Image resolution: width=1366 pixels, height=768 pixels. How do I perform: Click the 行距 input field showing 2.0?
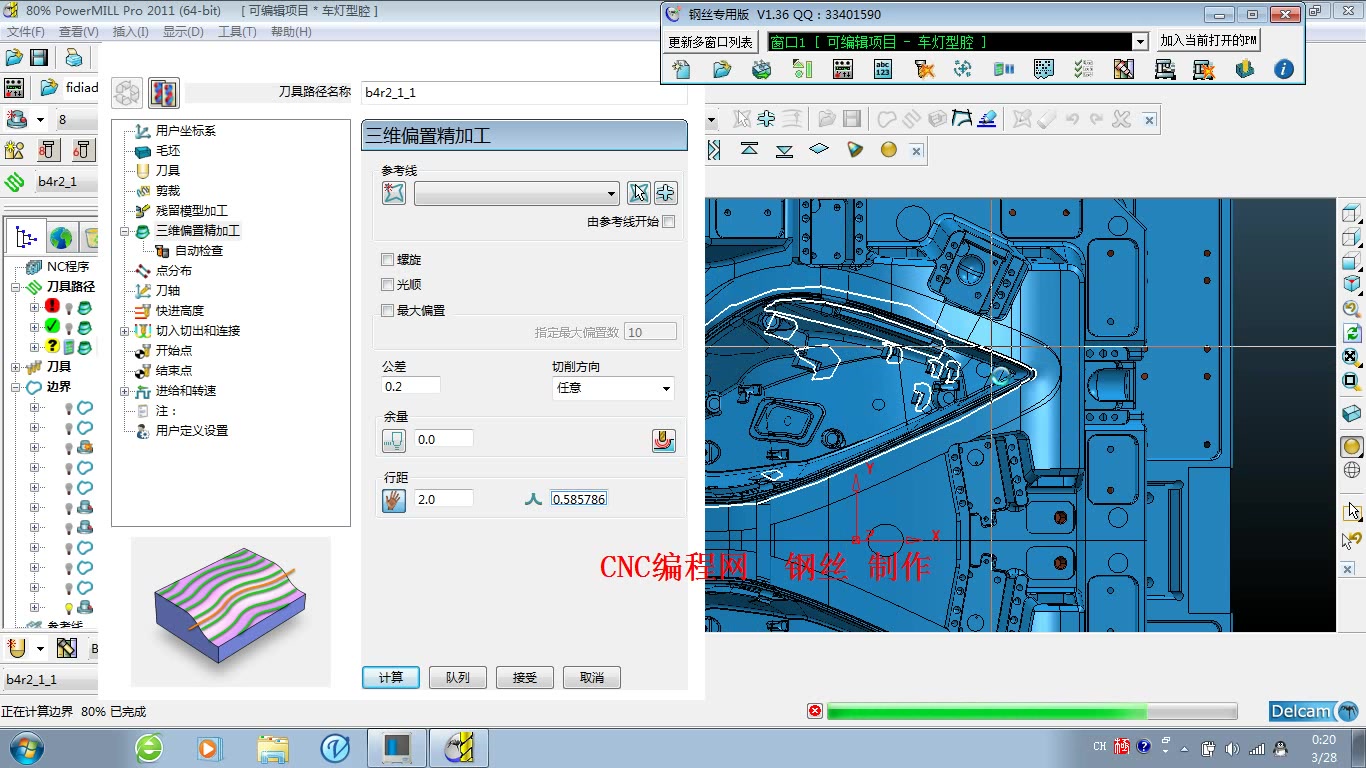pyautogui.click(x=443, y=499)
